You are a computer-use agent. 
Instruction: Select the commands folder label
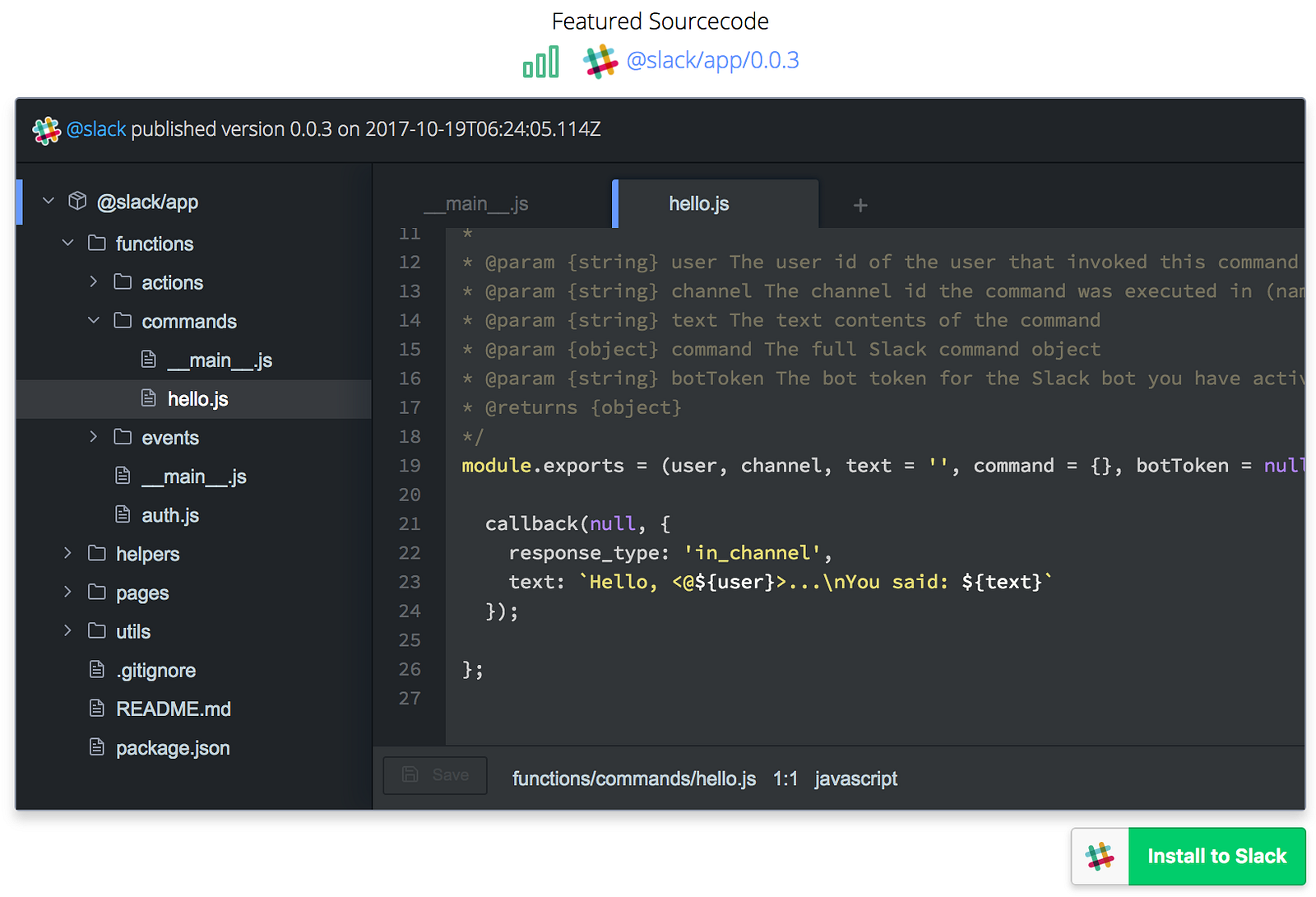189,321
